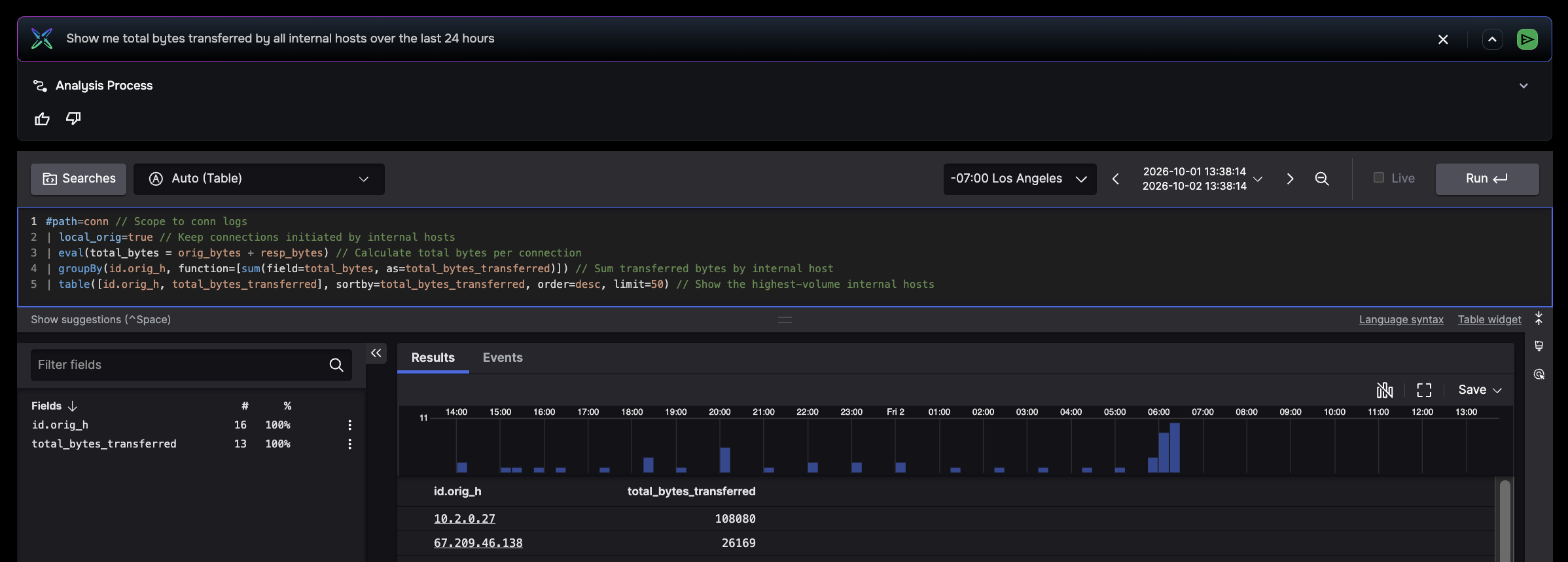This screenshot has width=1568, height=562.
Task: Expand the Analysis Process section
Action: click(x=1523, y=86)
